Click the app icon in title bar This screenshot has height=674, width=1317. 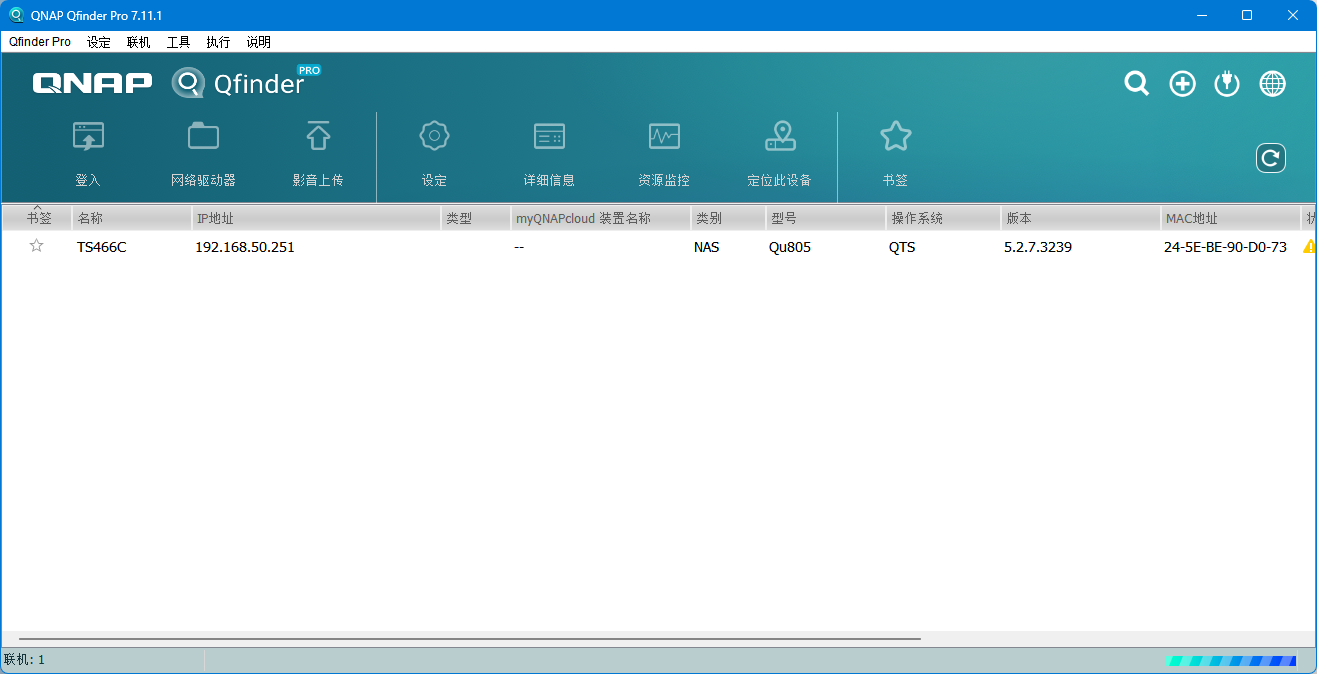click(16, 15)
